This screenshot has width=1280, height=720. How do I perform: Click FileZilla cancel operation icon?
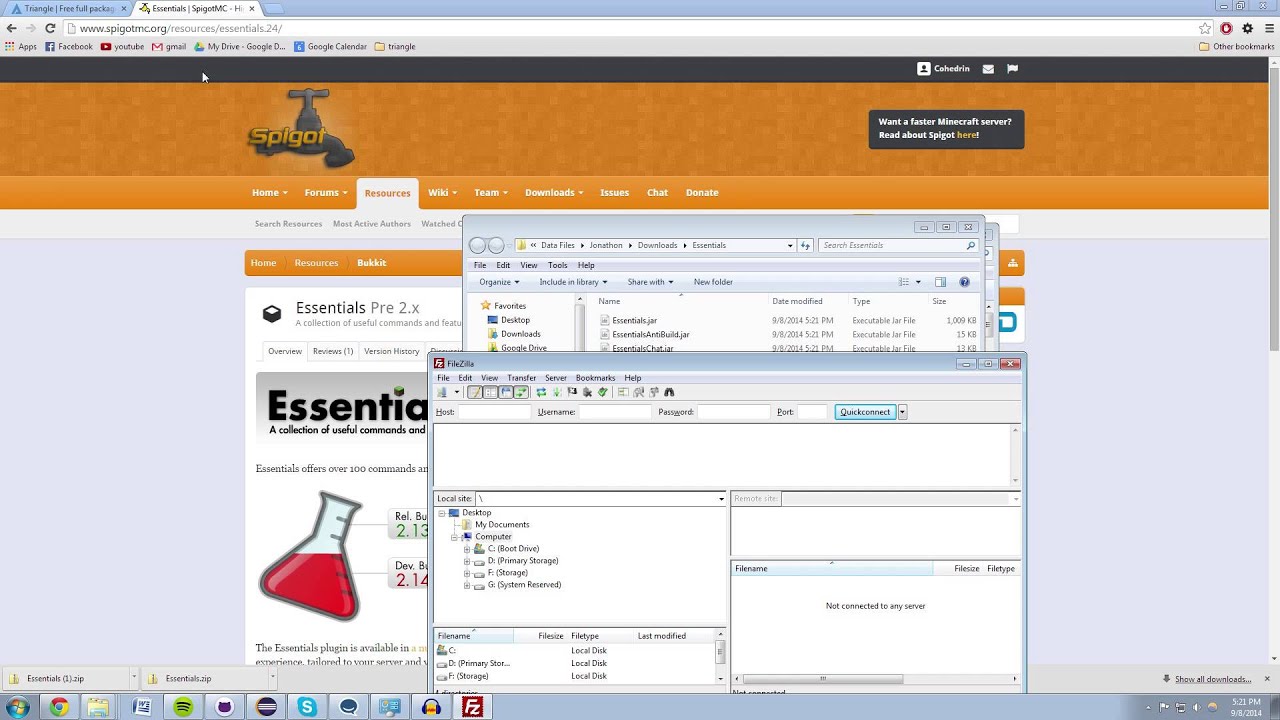click(572, 392)
